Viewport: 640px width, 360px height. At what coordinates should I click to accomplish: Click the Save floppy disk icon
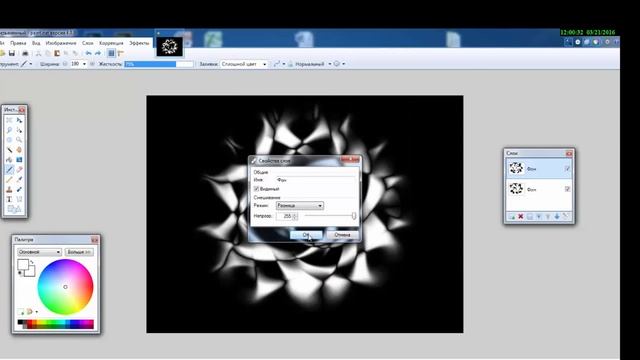tap(11, 53)
